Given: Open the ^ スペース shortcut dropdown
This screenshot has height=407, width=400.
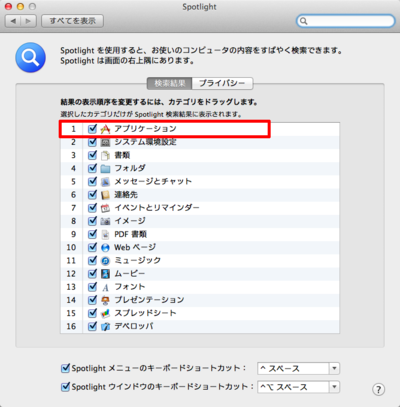Looking at the screenshot, I should (x=298, y=369).
